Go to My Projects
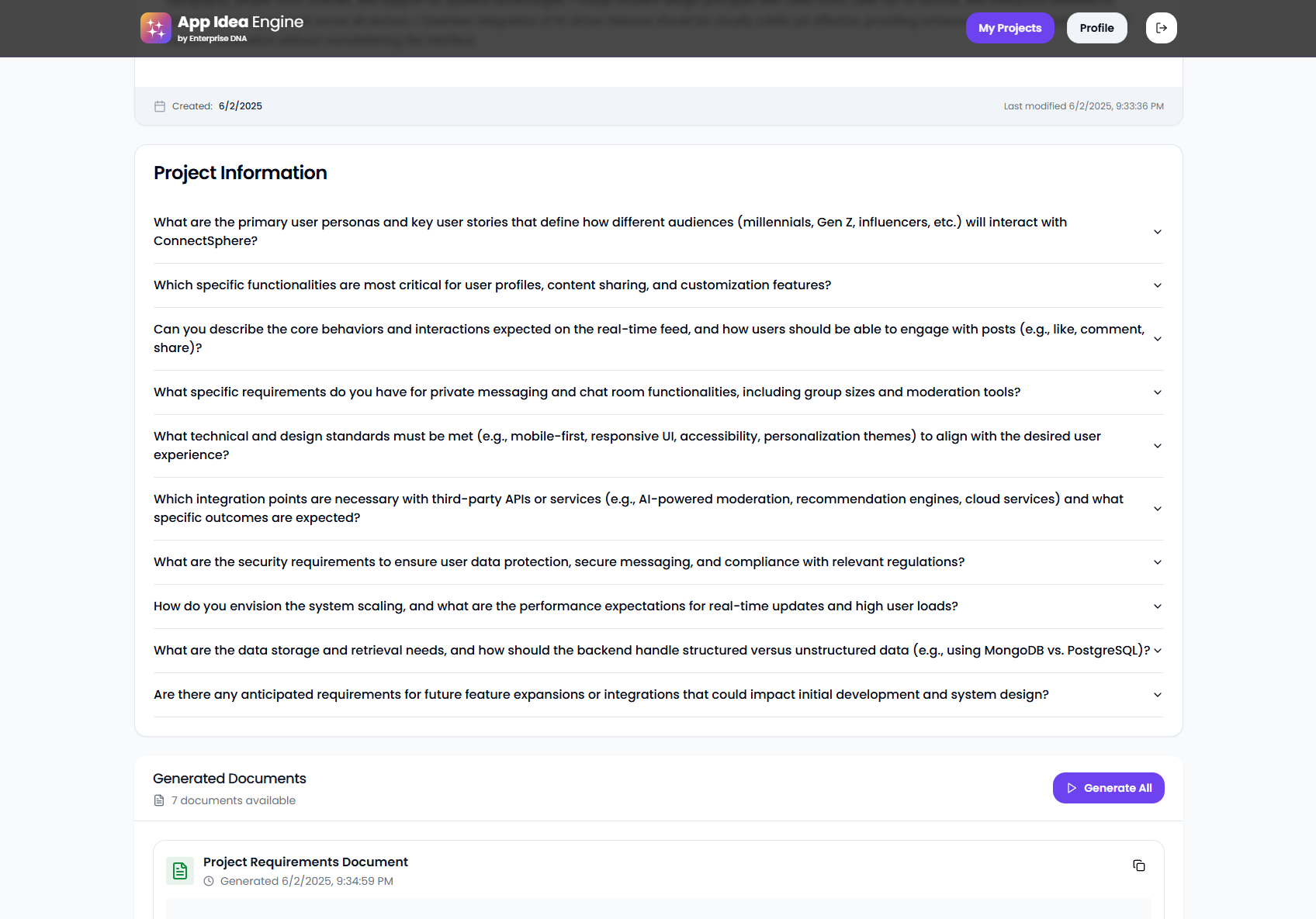Viewport: 1316px width, 919px height. tap(1010, 27)
